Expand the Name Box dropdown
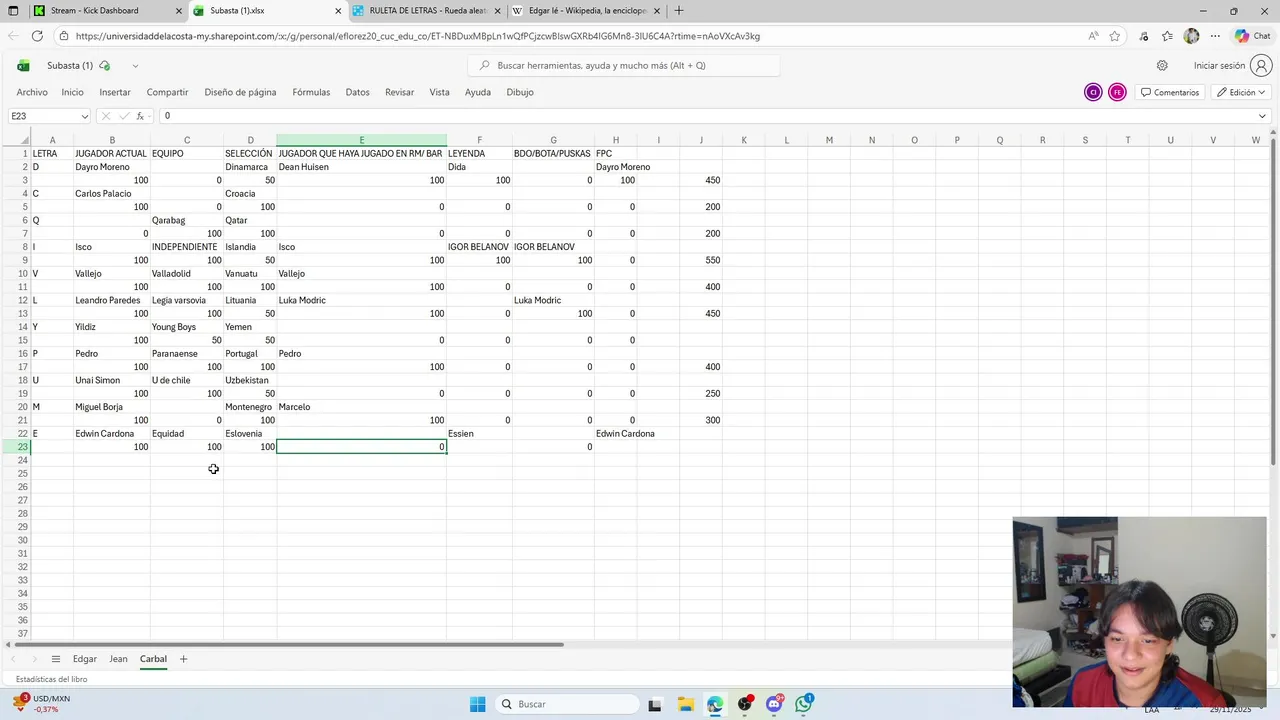This screenshot has width=1280, height=720. point(84,116)
